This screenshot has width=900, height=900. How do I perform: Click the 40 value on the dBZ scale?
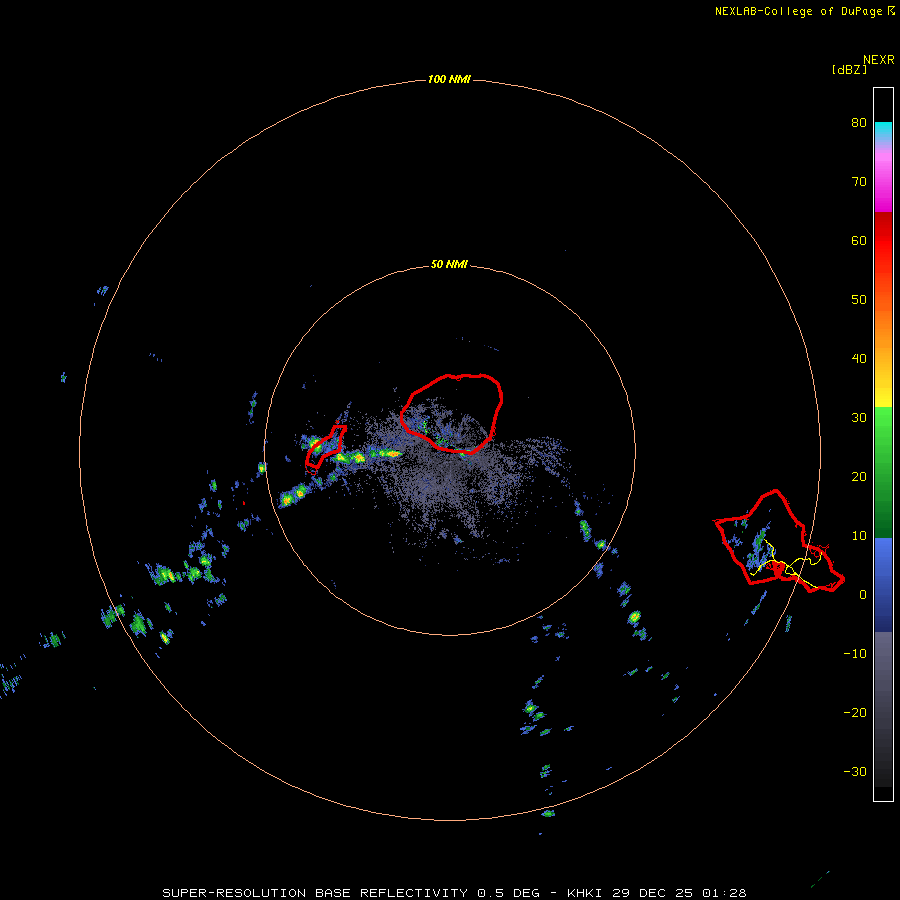point(859,359)
